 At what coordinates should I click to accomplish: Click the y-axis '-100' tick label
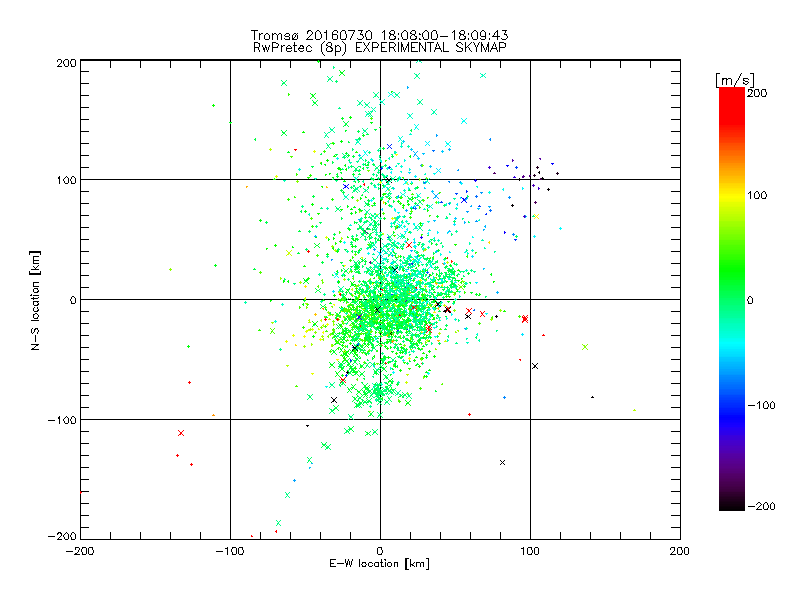click(63, 420)
